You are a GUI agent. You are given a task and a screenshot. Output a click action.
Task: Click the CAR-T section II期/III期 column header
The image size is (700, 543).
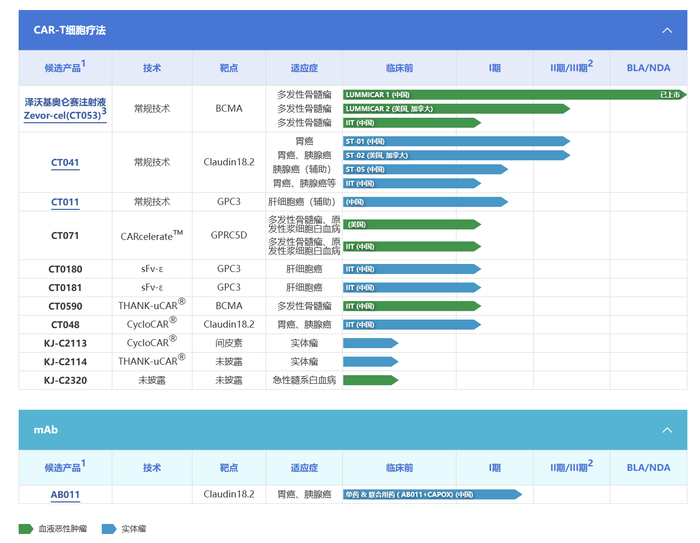[x=571, y=67]
